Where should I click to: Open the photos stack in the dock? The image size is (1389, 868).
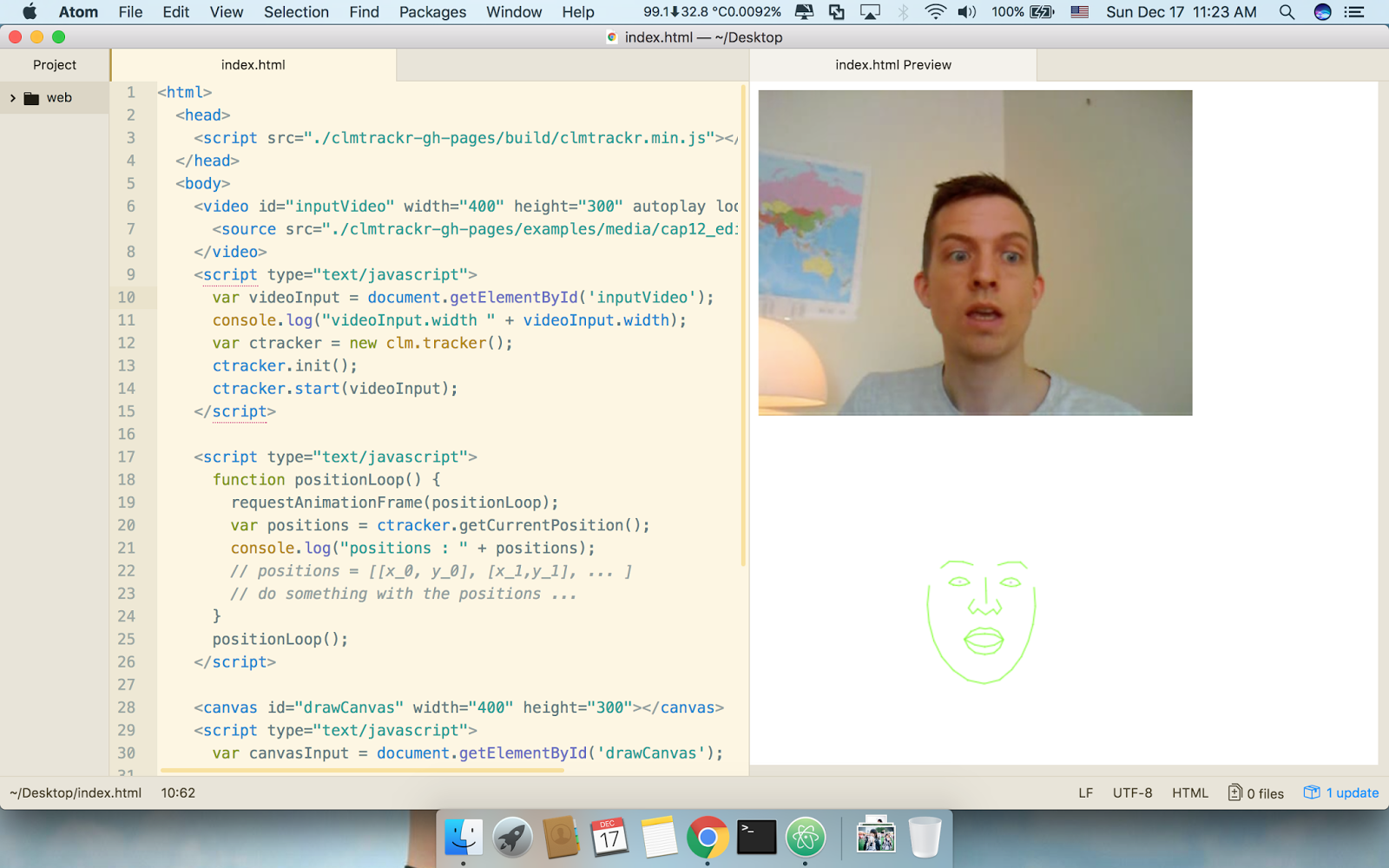875,837
